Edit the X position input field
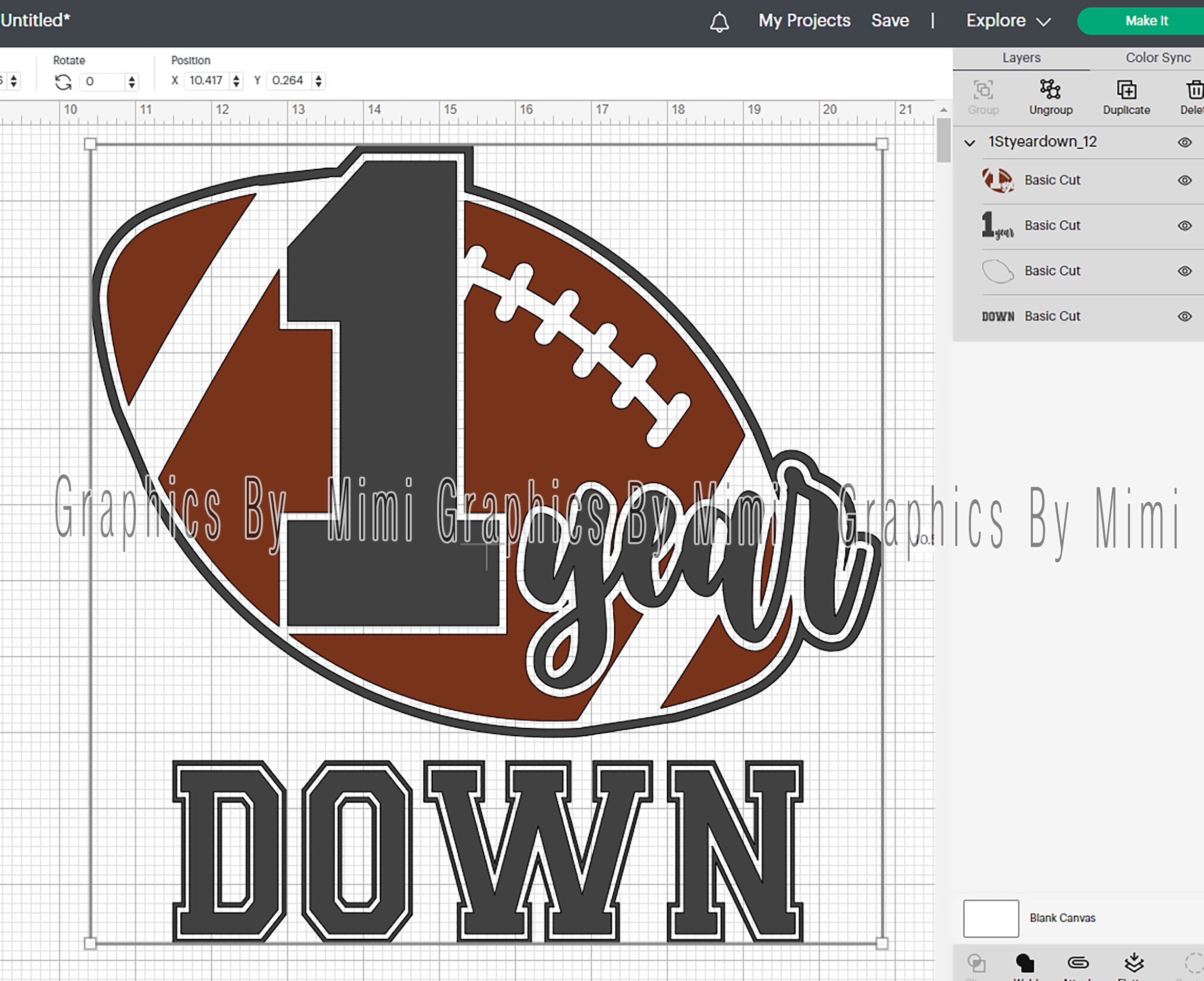Screen dimensions: 1204x981 207,81
